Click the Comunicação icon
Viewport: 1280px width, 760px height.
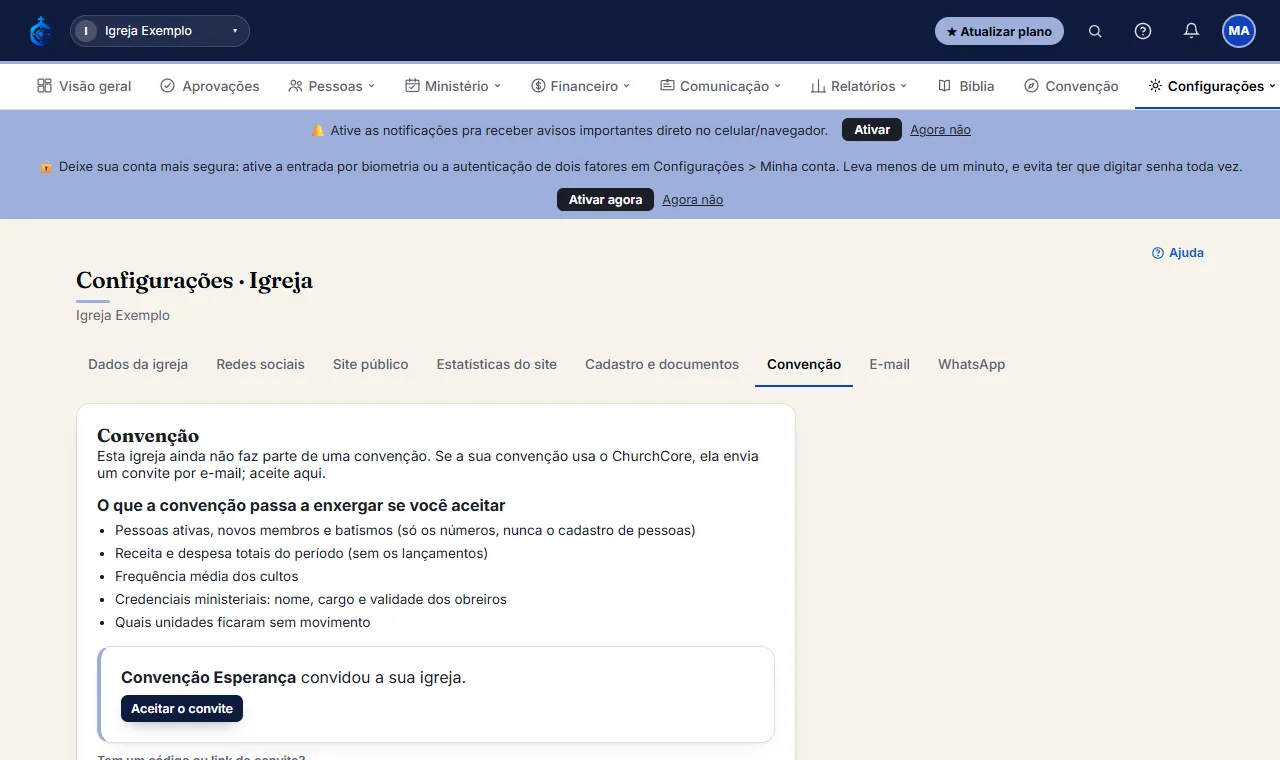click(667, 86)
